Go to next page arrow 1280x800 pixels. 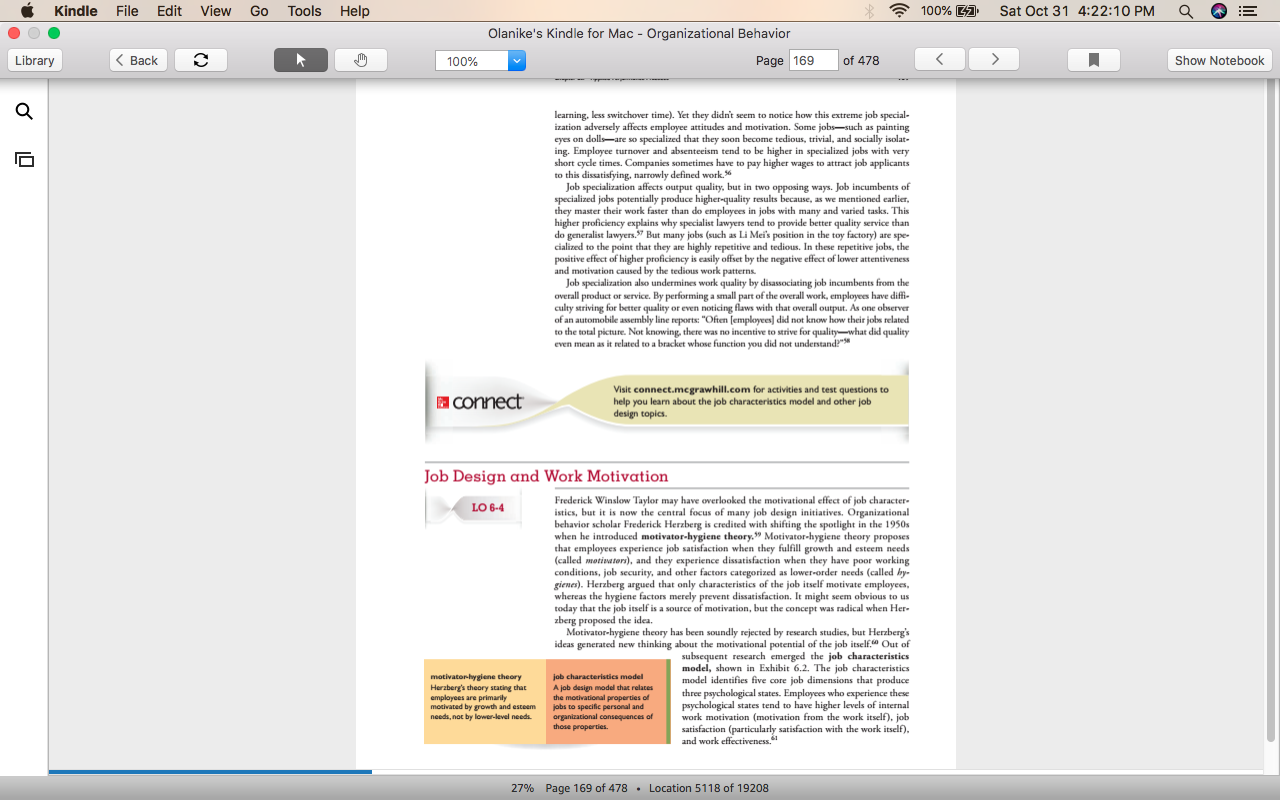pos(994,60)
